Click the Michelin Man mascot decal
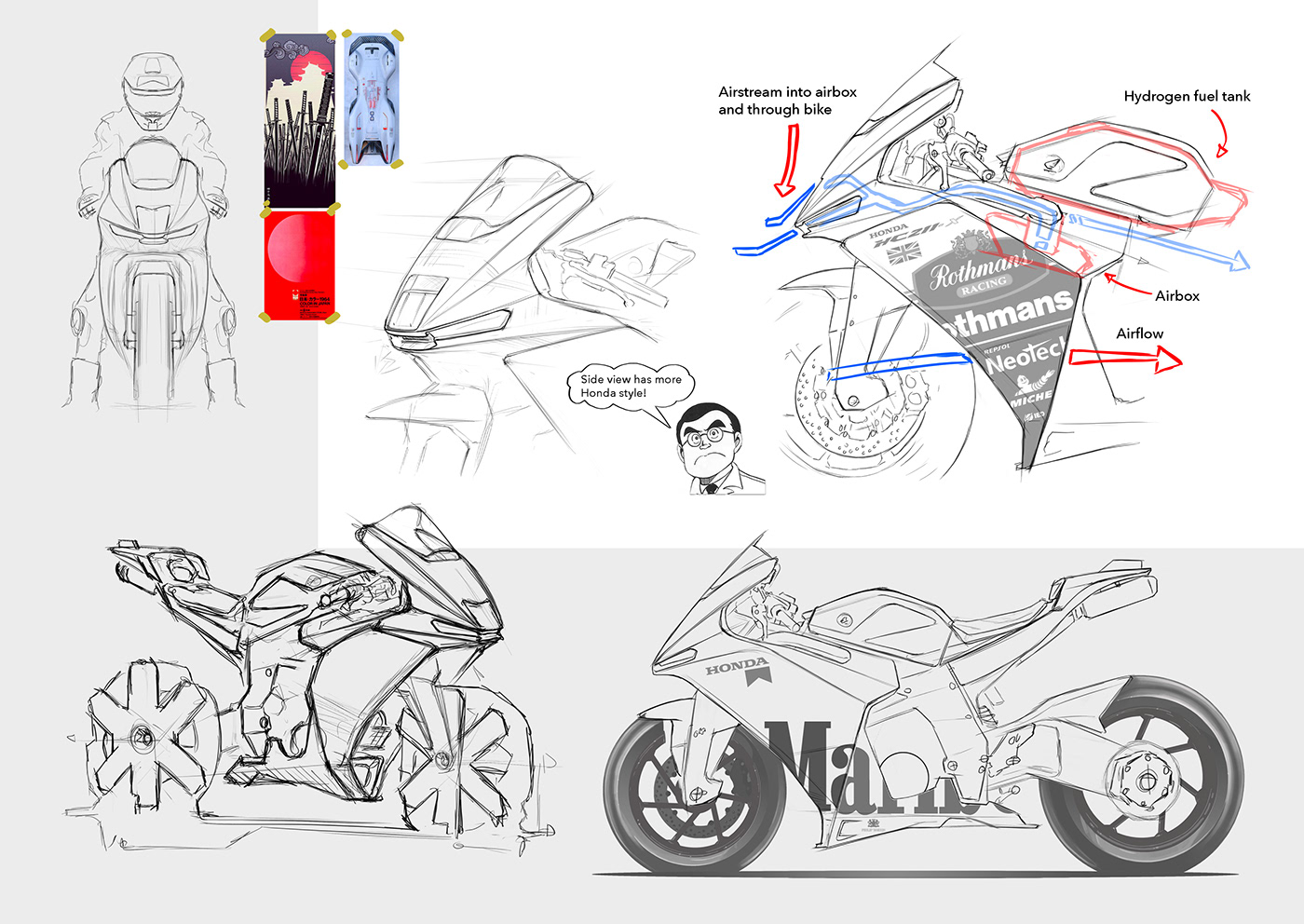The width and height of the screenshot is (1304, 924). tap(1025, 382)
